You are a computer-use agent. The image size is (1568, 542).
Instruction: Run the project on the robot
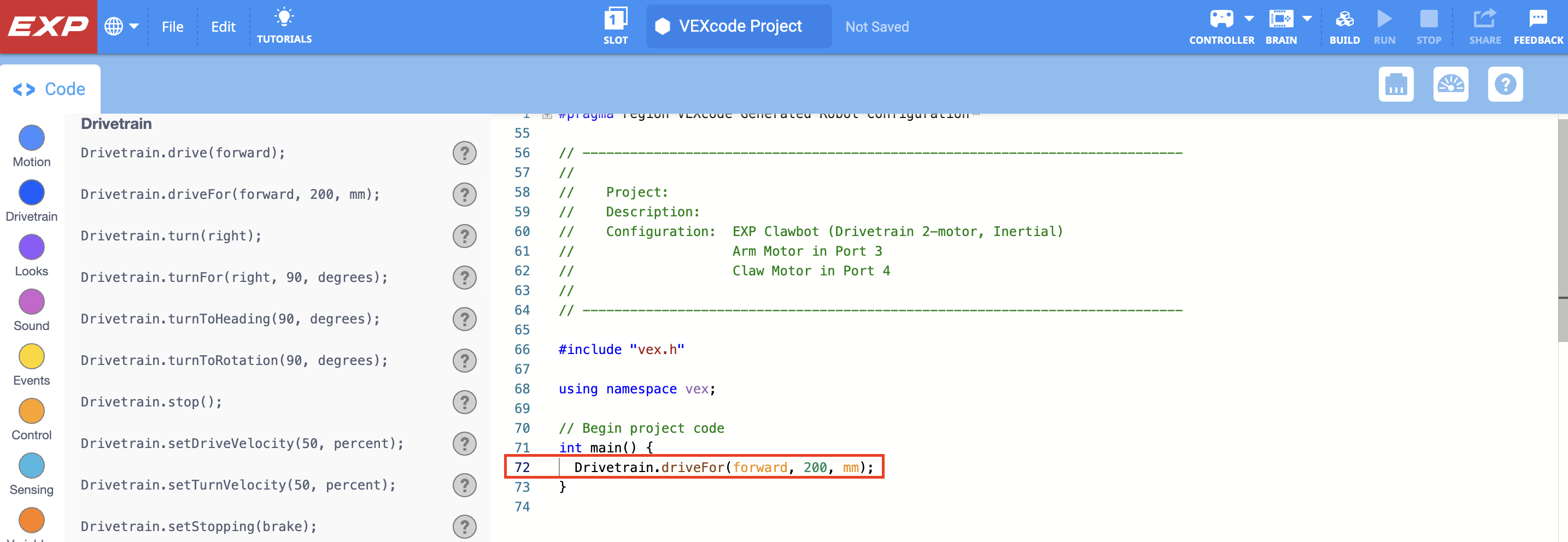pyautogui.click(x=1385, y=25)
